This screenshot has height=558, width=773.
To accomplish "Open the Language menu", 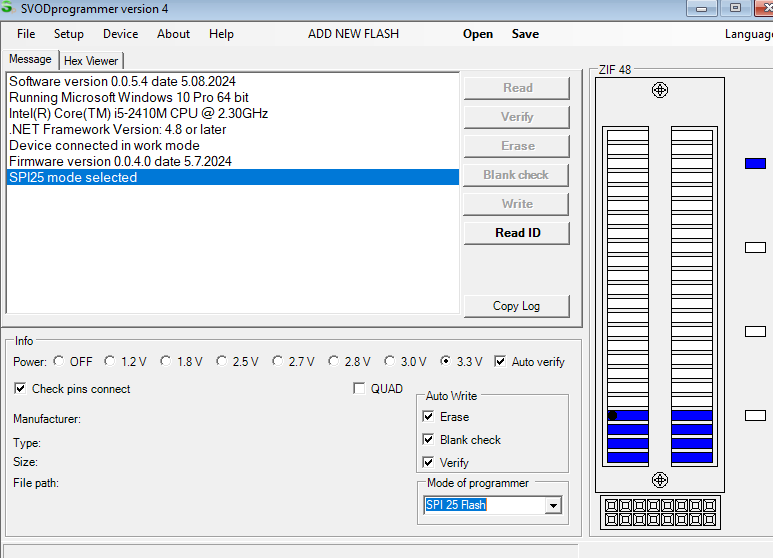I will click(748, 34).
